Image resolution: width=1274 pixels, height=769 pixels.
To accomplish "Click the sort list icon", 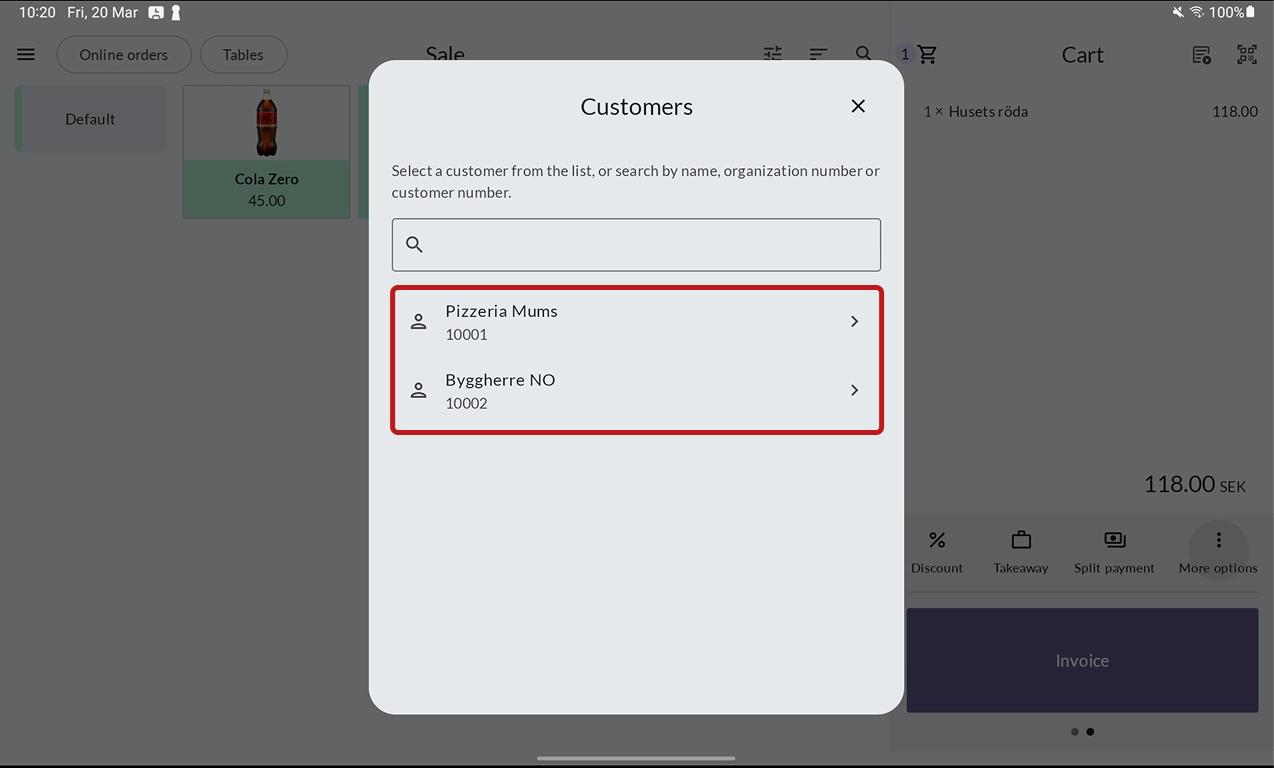I will coord(818,54).
